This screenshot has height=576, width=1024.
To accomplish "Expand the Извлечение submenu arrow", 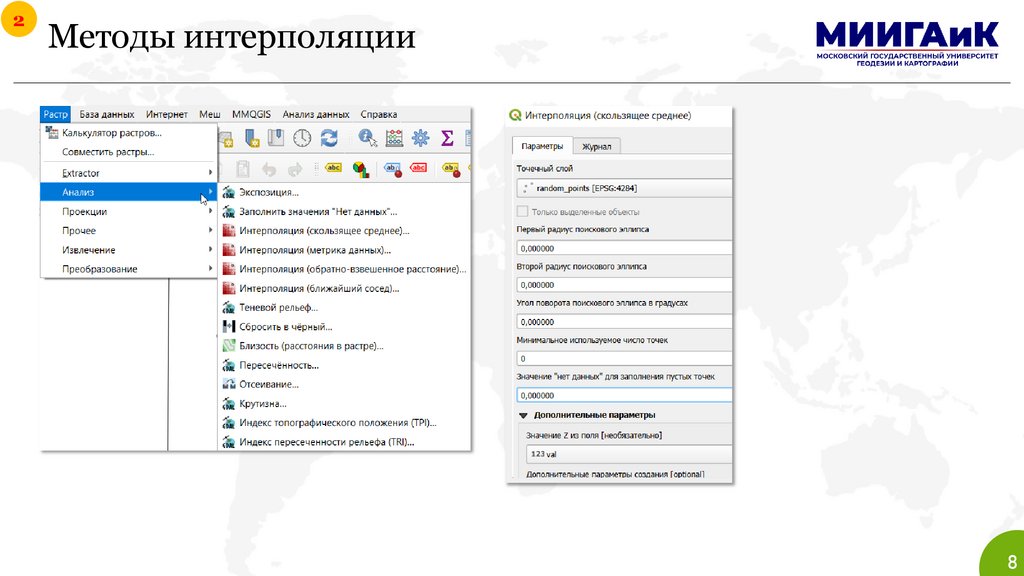I will point(210,249).
